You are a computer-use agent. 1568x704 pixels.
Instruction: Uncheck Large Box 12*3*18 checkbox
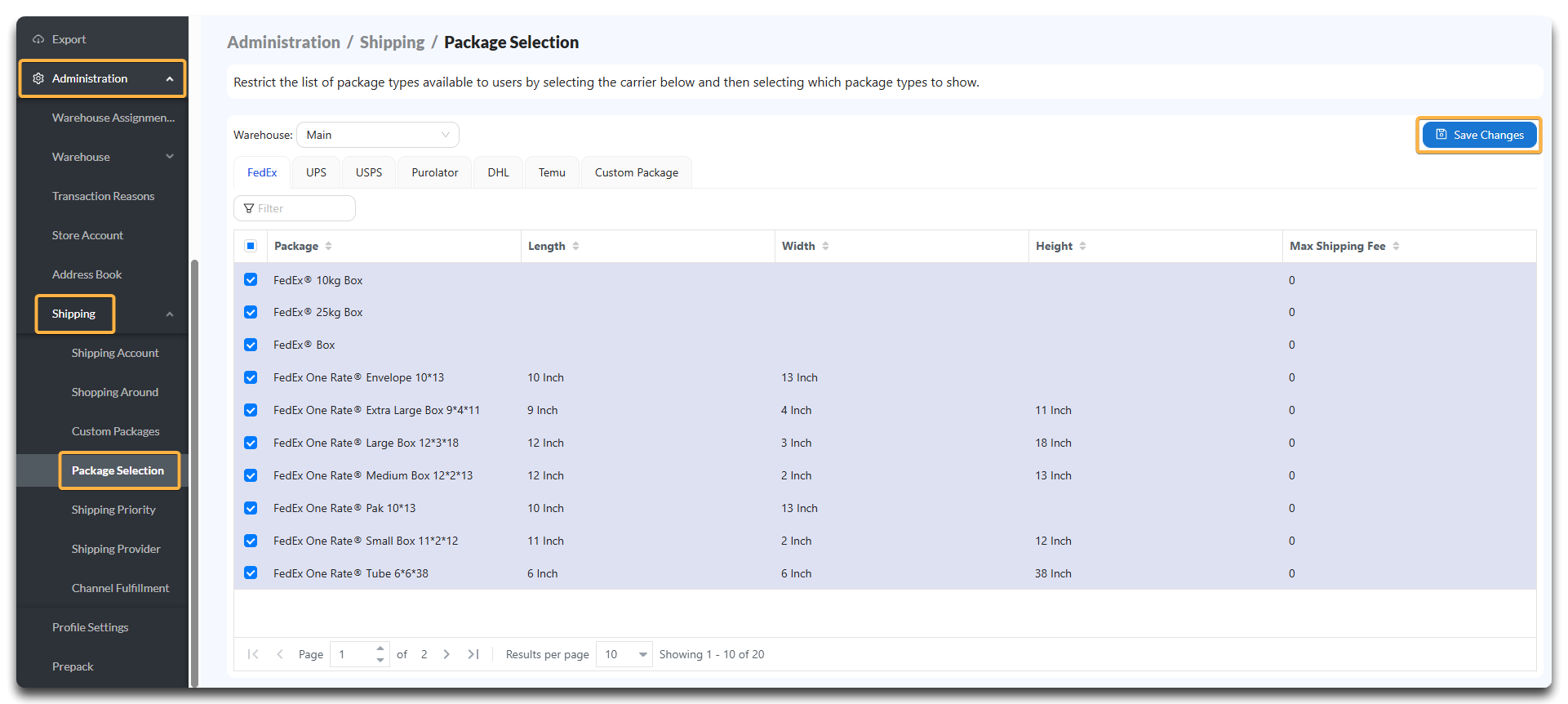pos(251,443)
